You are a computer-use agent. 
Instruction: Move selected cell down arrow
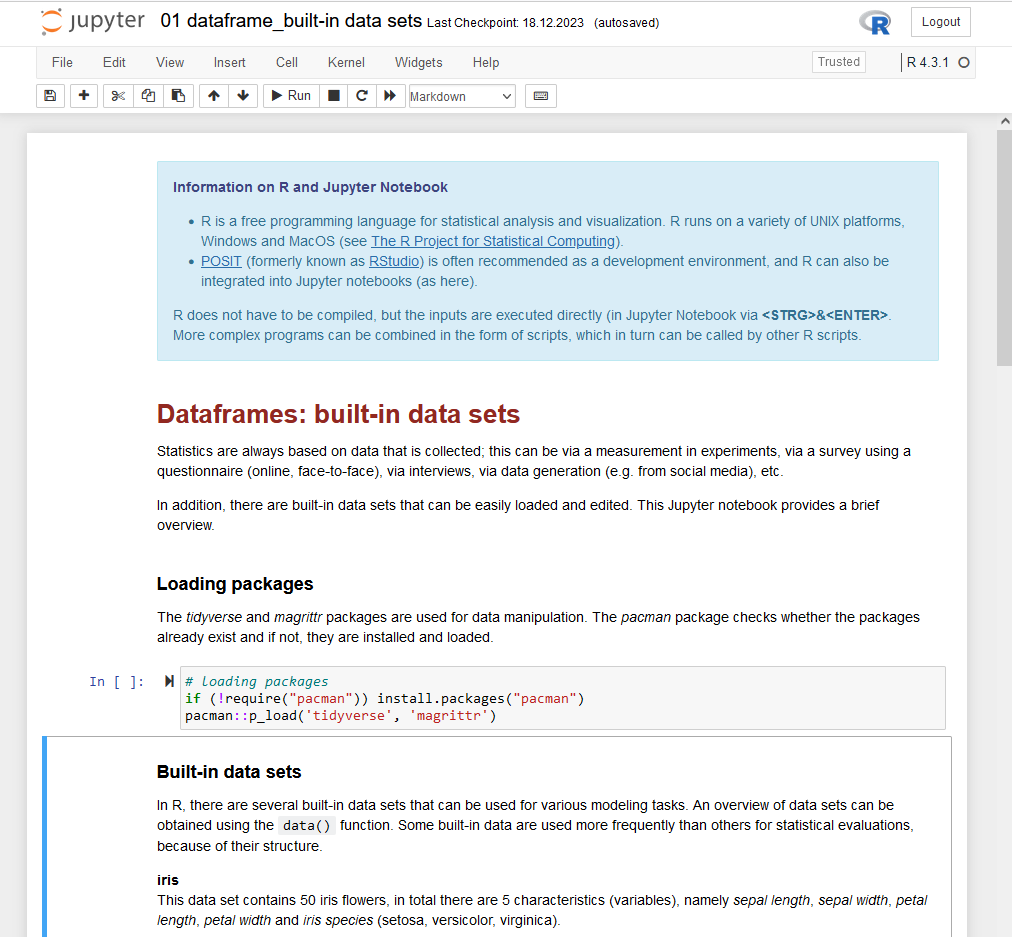[x=243, y=96]
